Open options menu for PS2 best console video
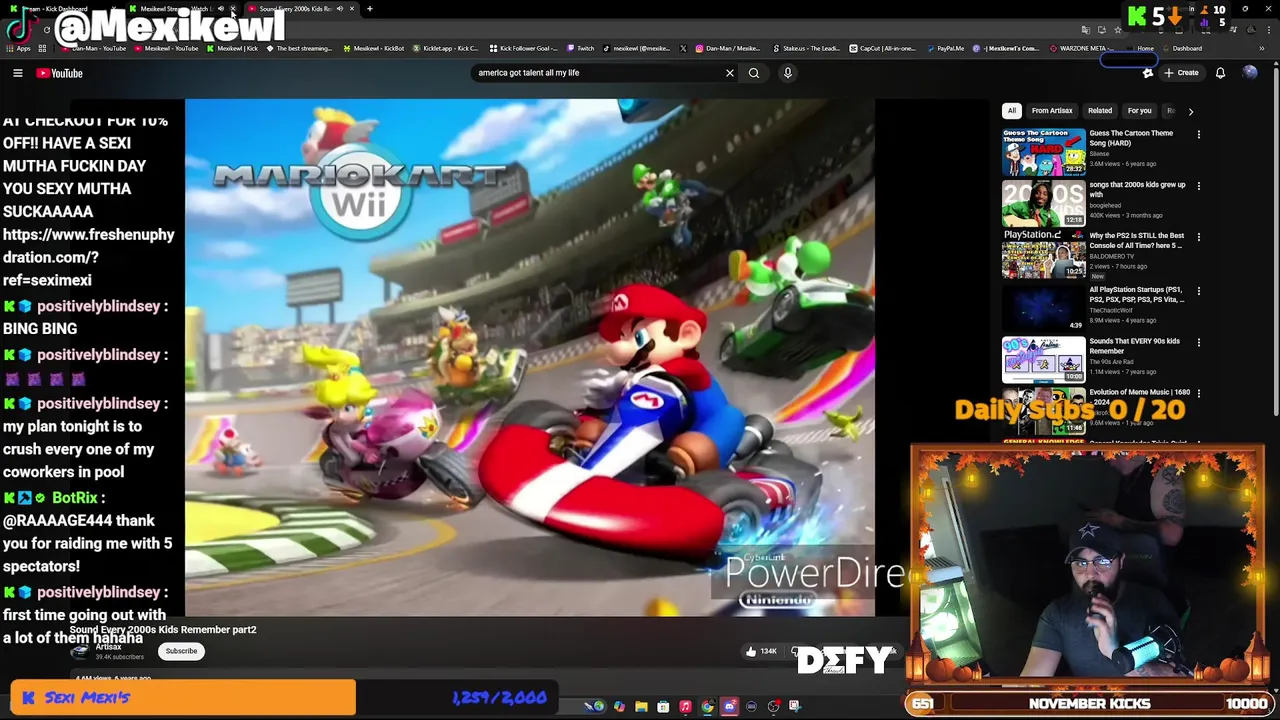The image size is (1280, 720). 1198,238
